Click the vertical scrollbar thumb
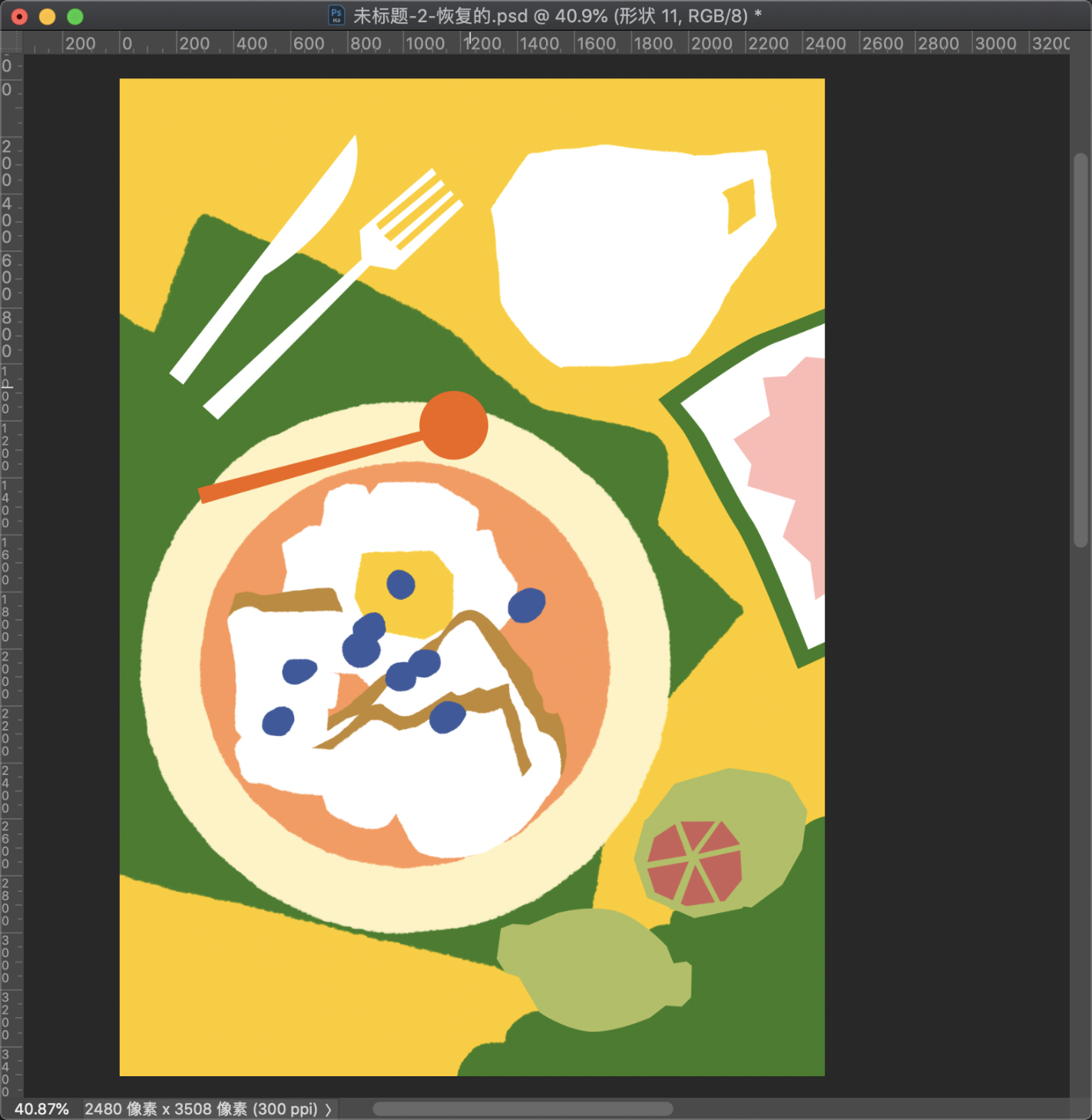The width and height of the screenshot is (1092, 1120). [x=1080, y=350]
